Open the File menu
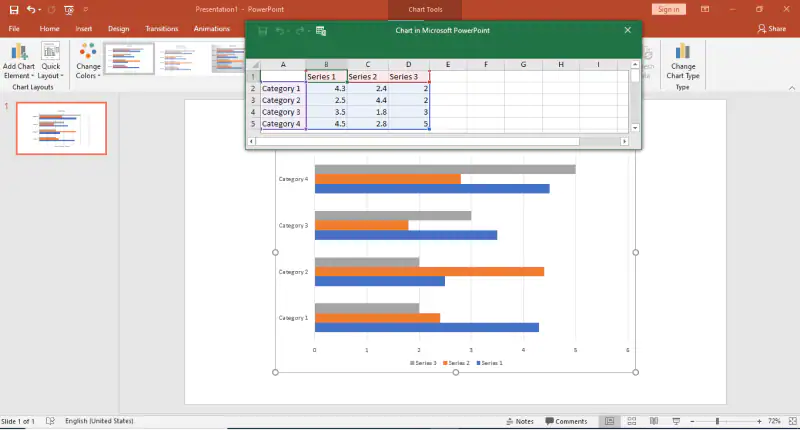The width and height of the screenshot is (800, 430). pyautogui.click(x=14, y=29)
